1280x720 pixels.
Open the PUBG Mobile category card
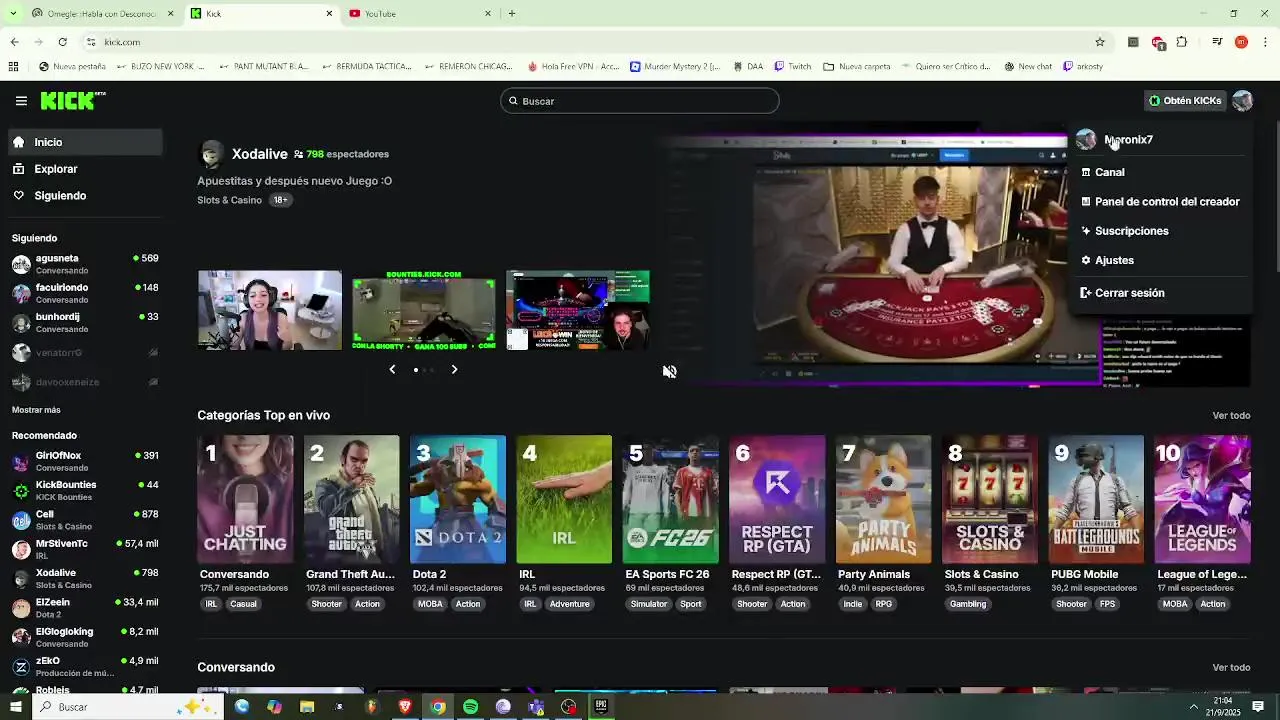click(1096, 499)
